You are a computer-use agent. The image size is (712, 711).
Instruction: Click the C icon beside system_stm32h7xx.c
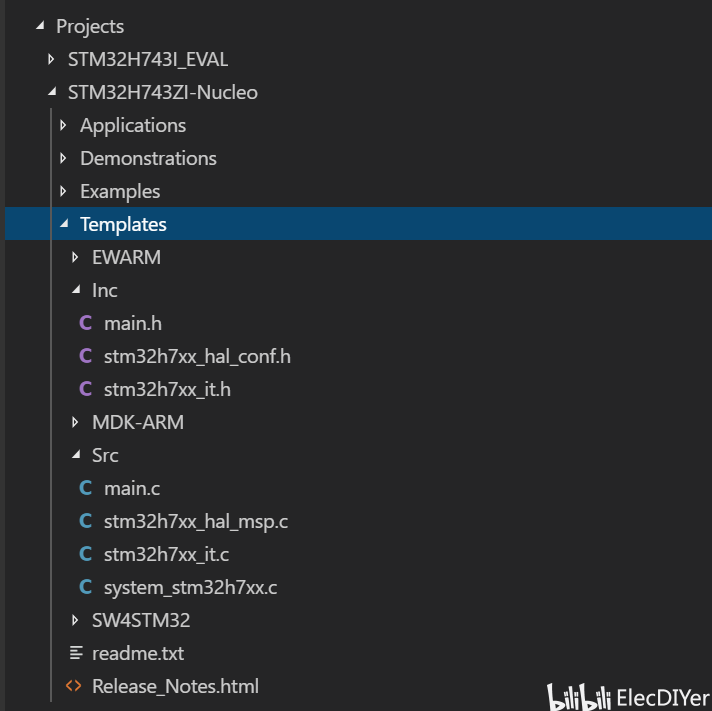85,587
